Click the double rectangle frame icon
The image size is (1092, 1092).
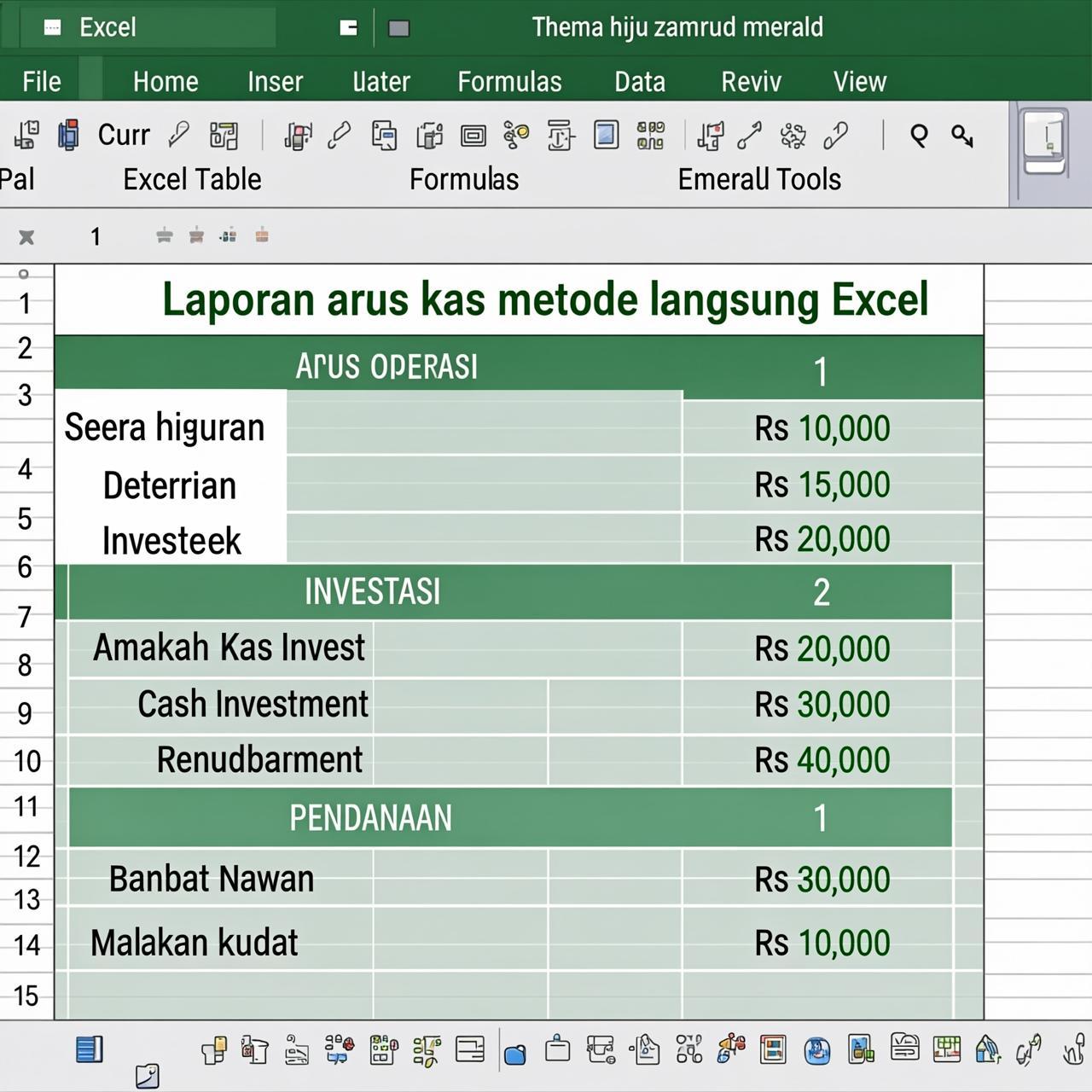pyautogui.click(x=473, y=136)
